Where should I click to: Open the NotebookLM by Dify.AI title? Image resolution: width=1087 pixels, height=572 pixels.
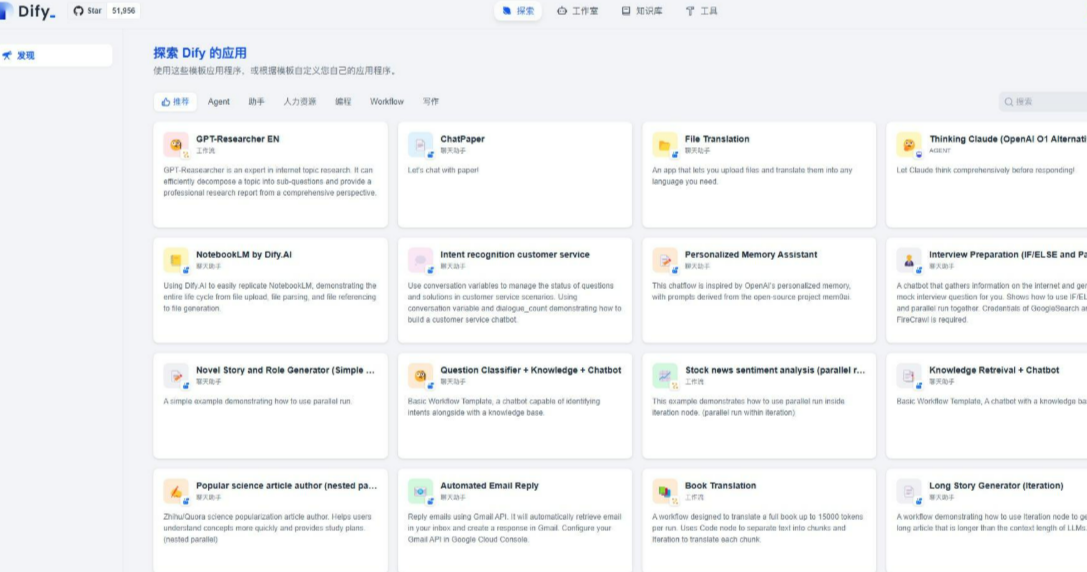click(x=244, y=254)
